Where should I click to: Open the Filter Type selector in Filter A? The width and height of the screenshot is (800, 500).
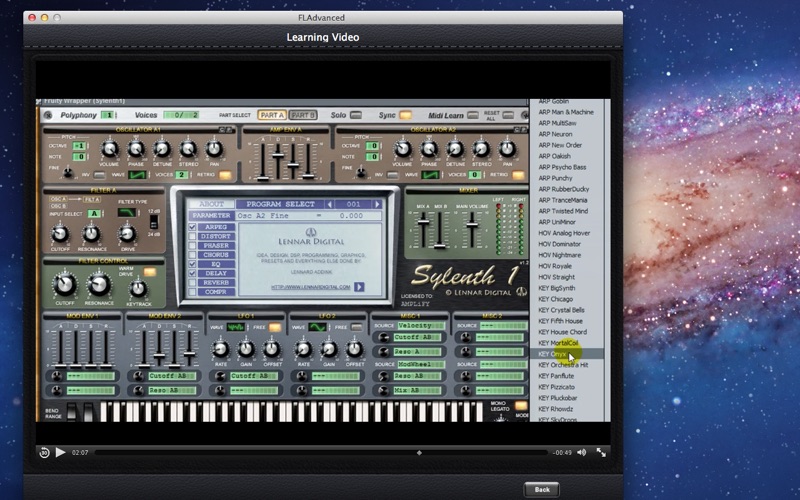tap(127, 212)
